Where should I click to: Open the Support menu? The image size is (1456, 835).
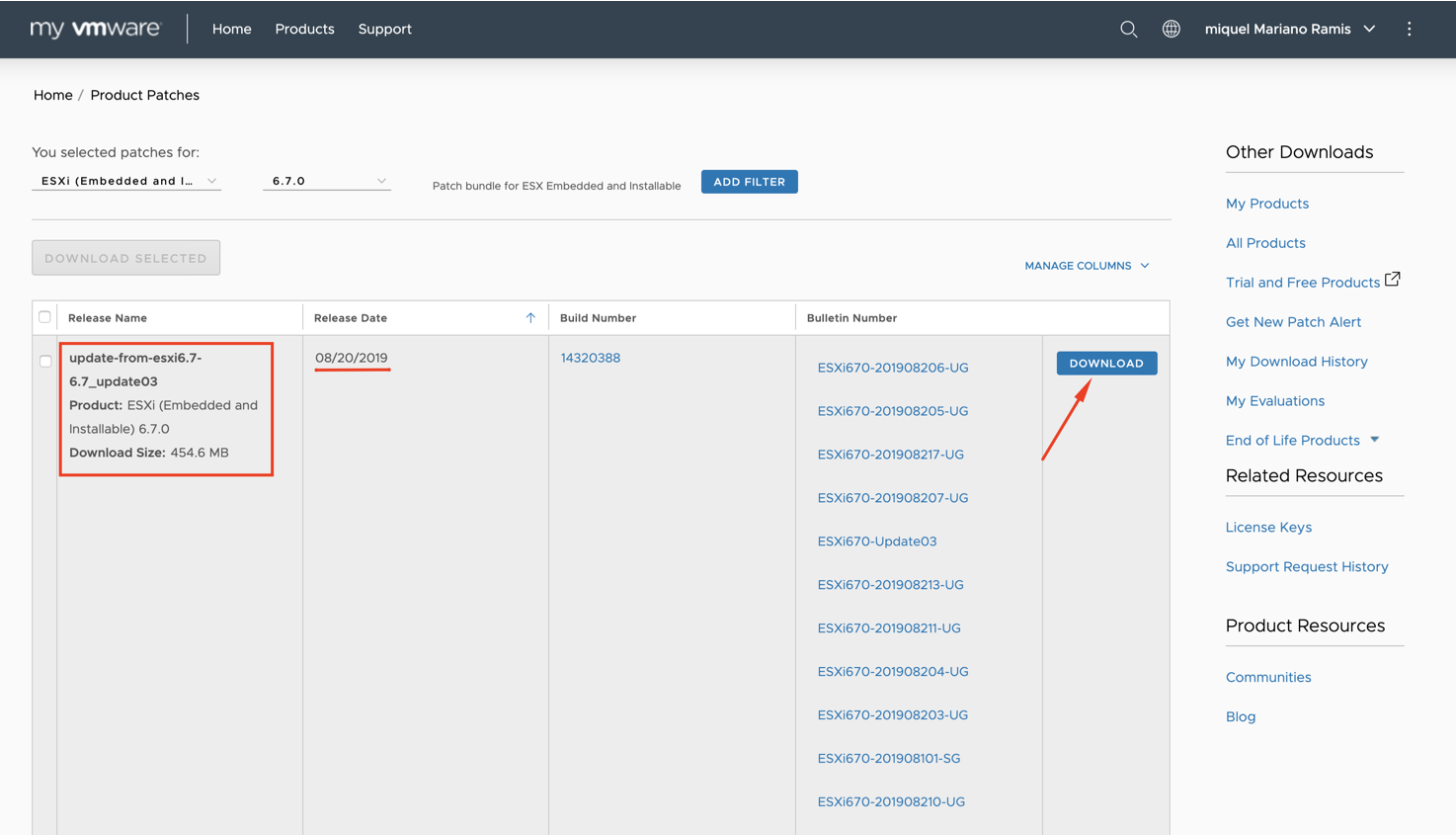[x=384, y=29]
